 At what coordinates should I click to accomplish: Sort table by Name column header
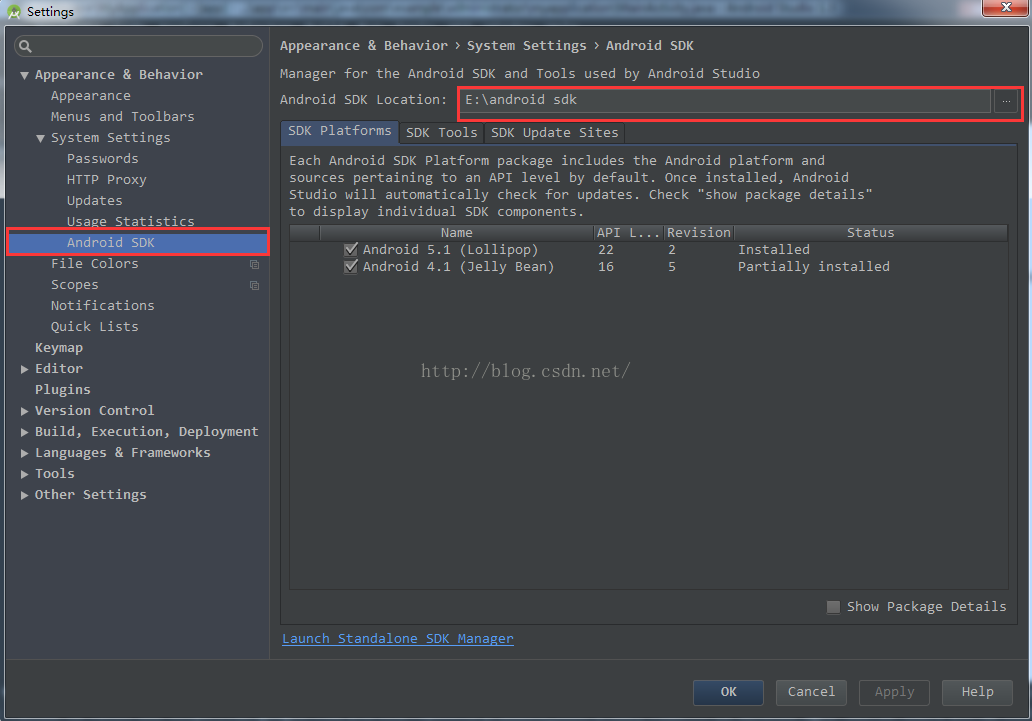(457, 232)
